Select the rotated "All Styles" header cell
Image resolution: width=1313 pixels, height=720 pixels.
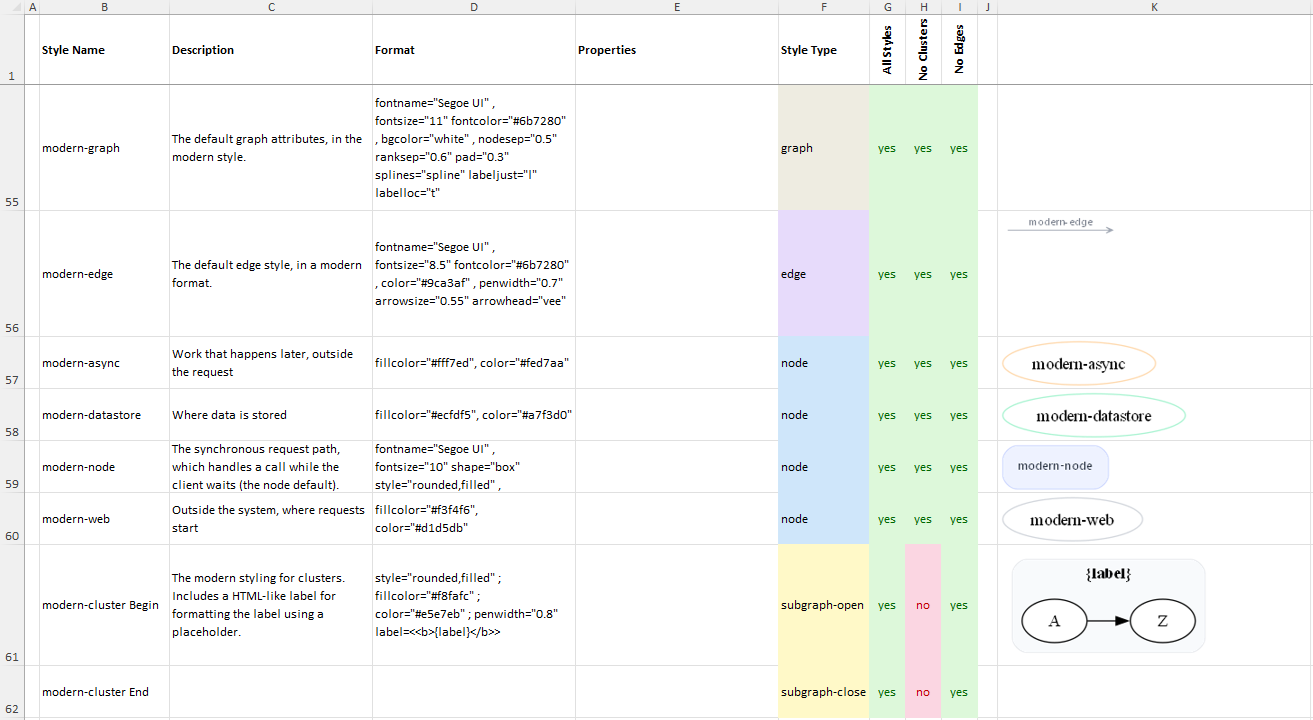tap(887, 50)
